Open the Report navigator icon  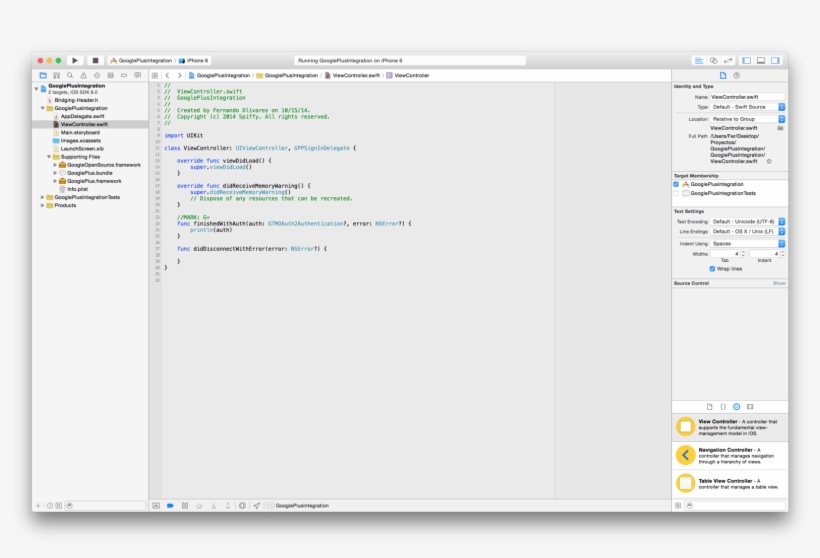138,75
